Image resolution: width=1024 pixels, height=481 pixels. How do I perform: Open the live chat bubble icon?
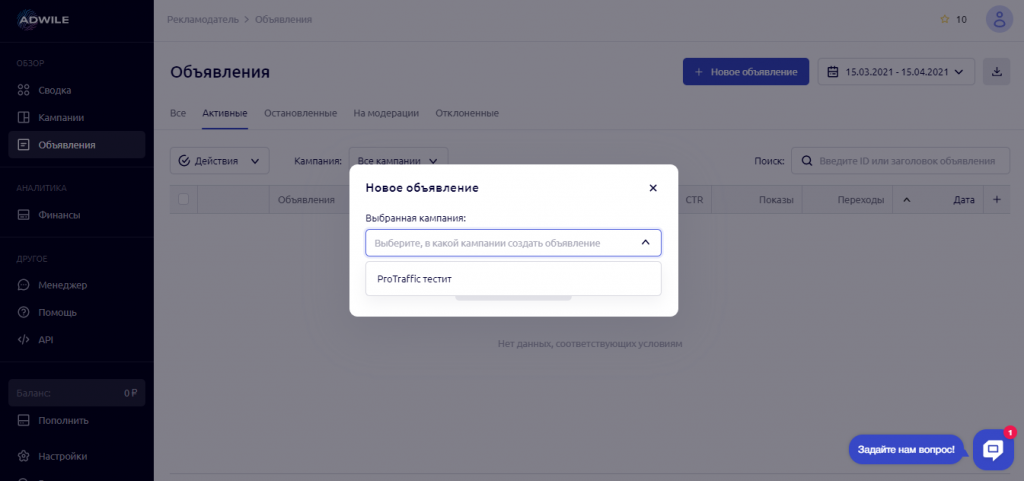click(993, 450)
